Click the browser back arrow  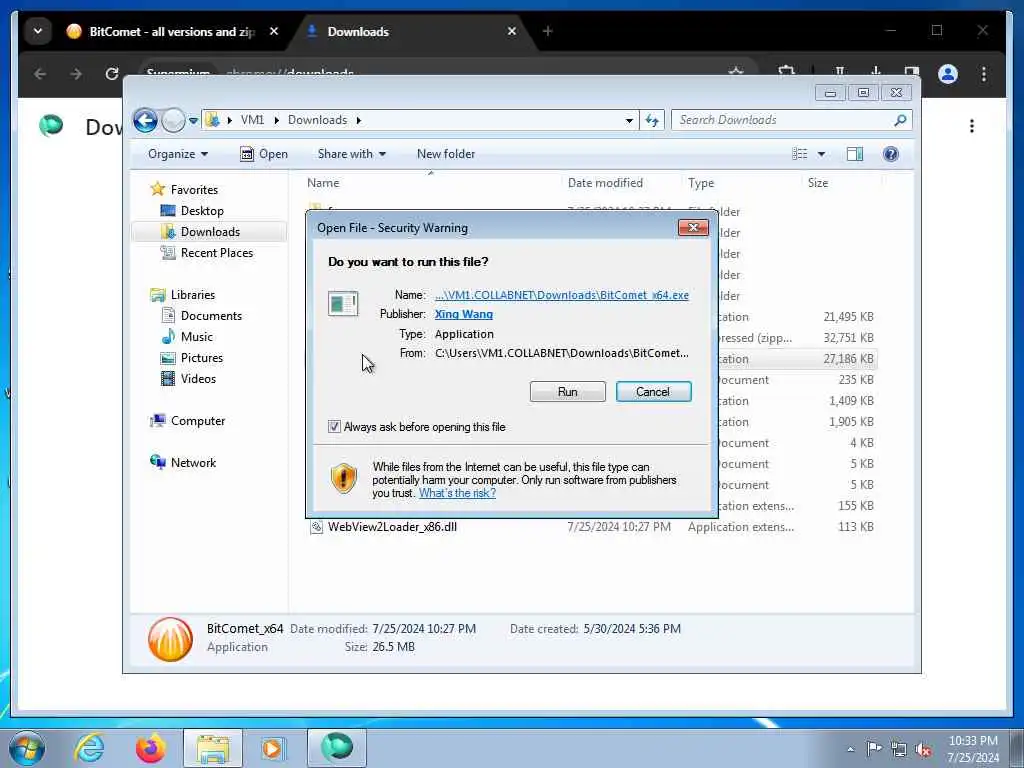click(40, 74)
